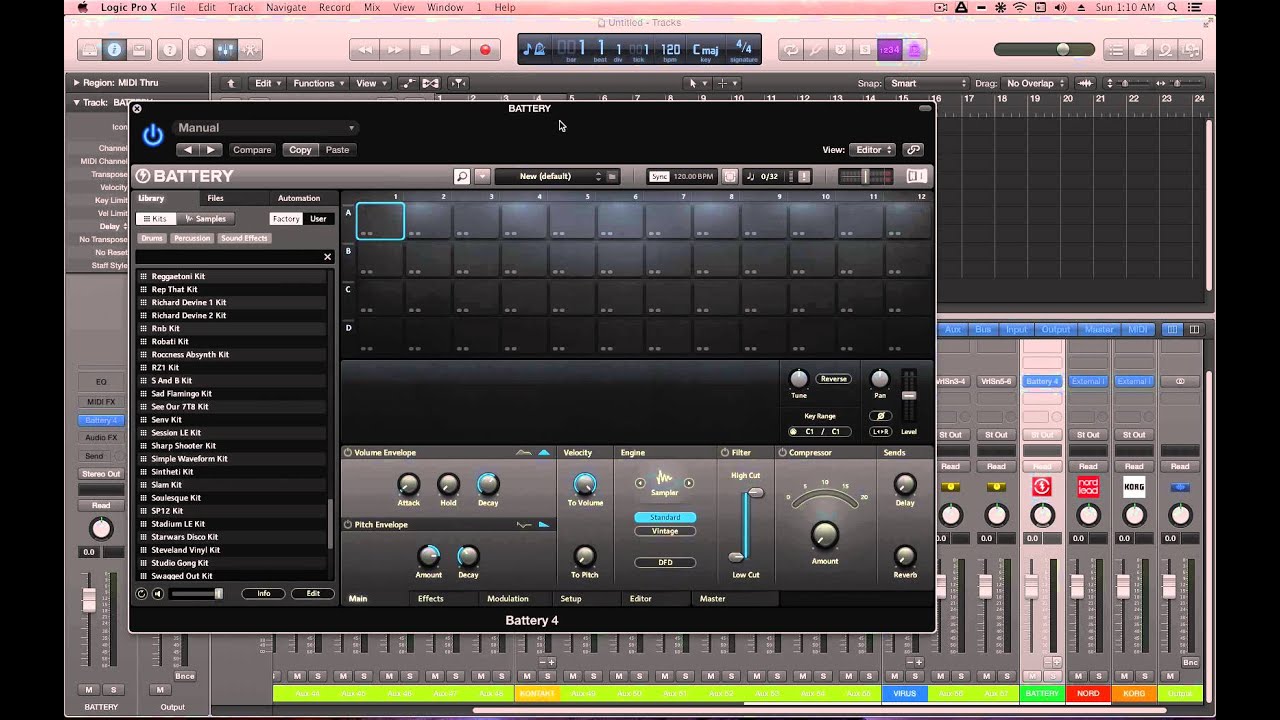This screenshot has height=720, width=1280.
Task: Click the Logic Stop button
Action: point(425,50)
